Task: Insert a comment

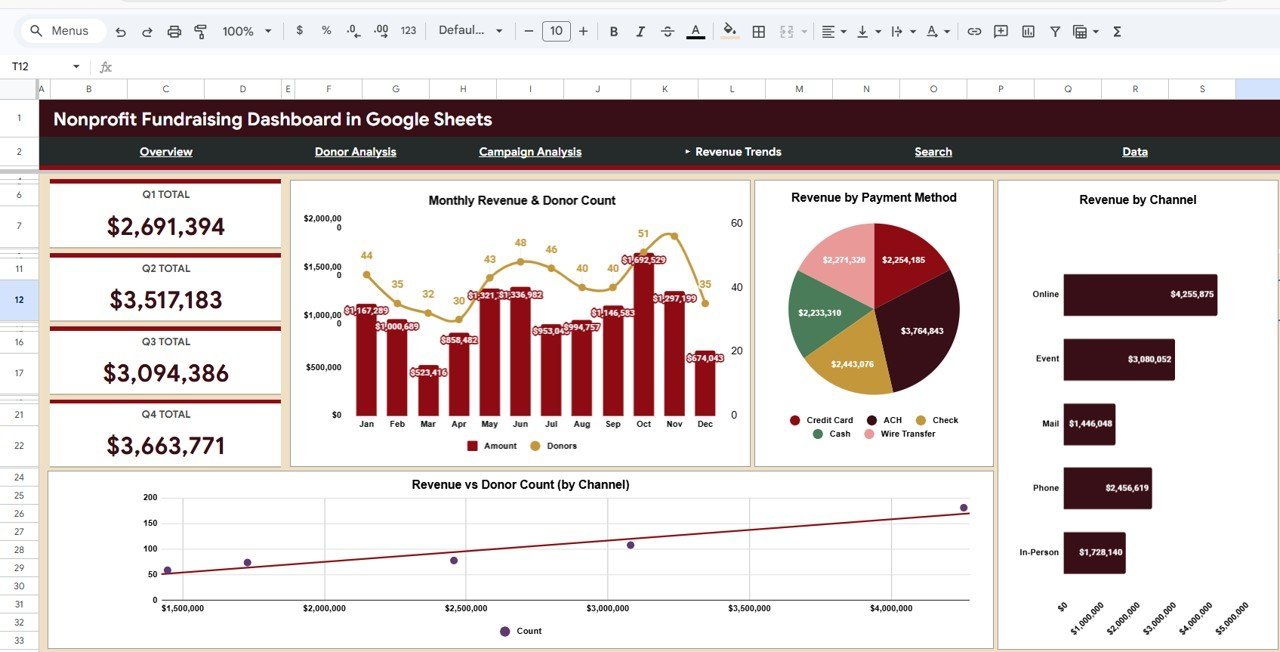Action: point(1001,31)
